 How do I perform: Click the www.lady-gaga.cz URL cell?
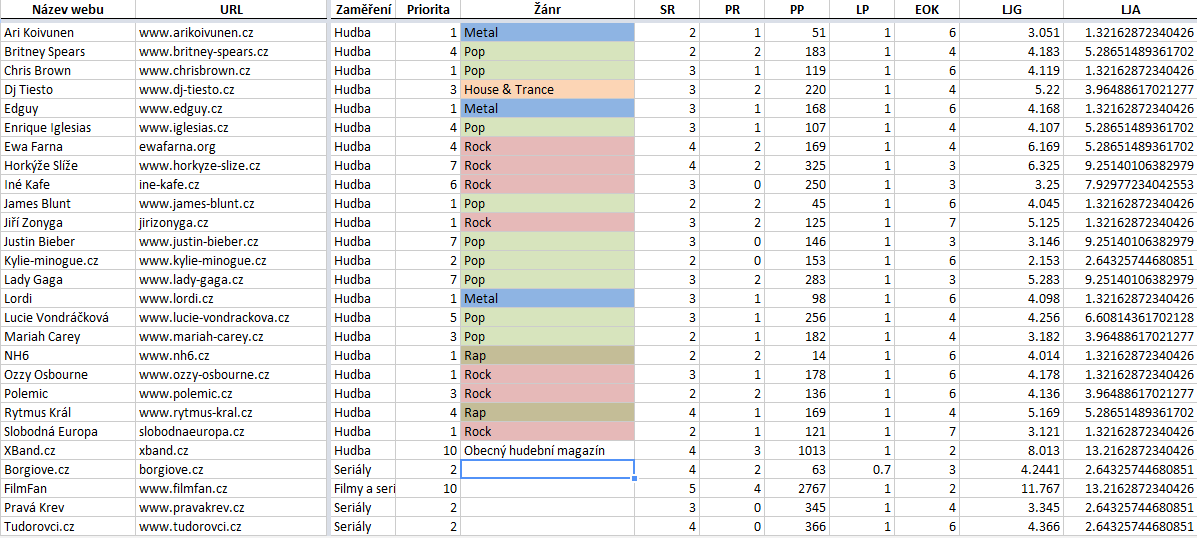tap(231, 279)
